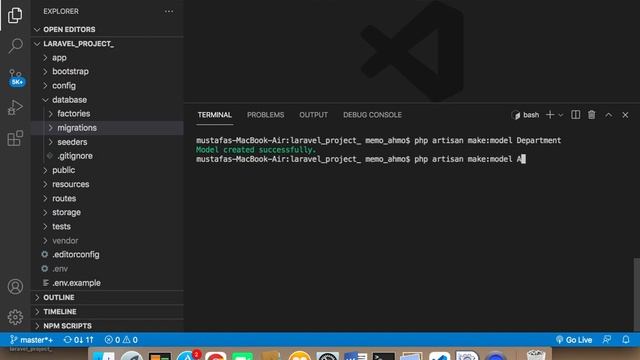Click the master*+ branch indicator
640x360 pixels.
[x=31, y=340]
